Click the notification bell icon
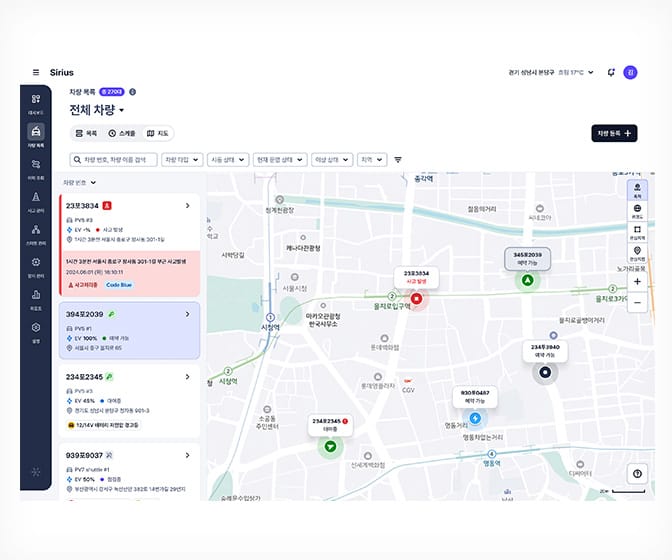Image resolution: width=672 pixels, height=560 pixels. pyautogui.click(x=611, y=72)
